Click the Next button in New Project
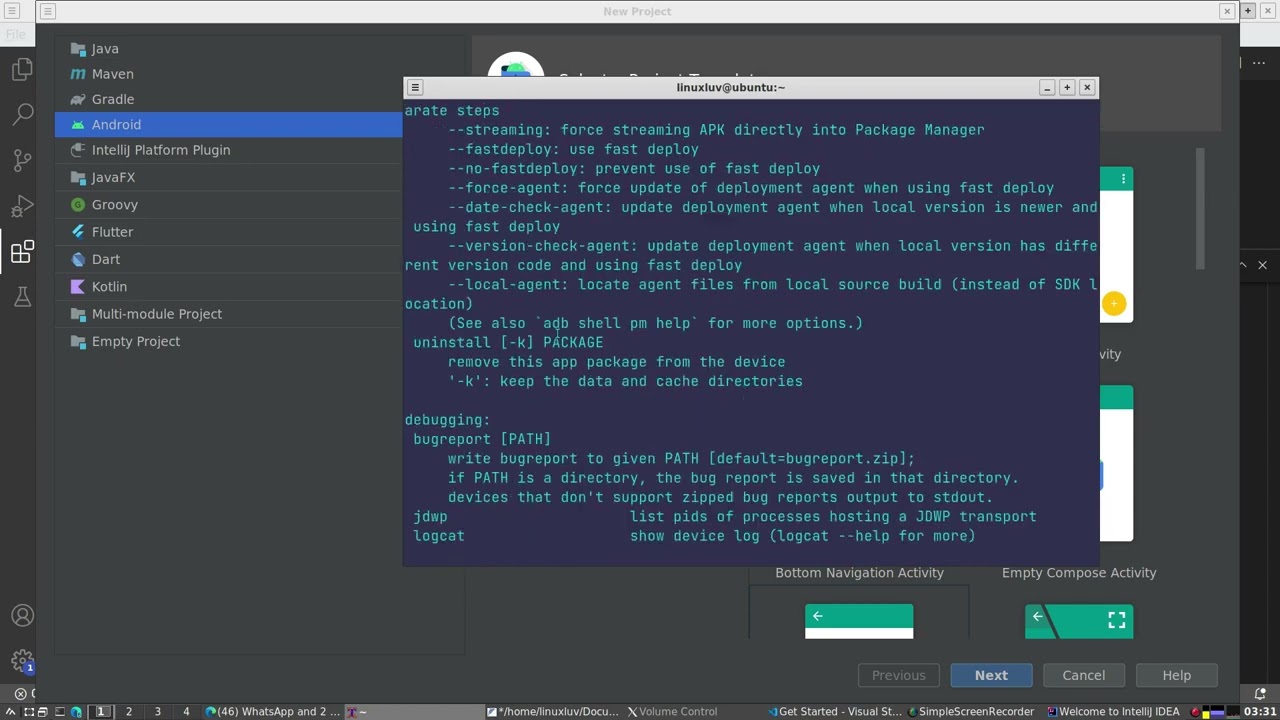 pyautogui.click(x=991, y=675)
